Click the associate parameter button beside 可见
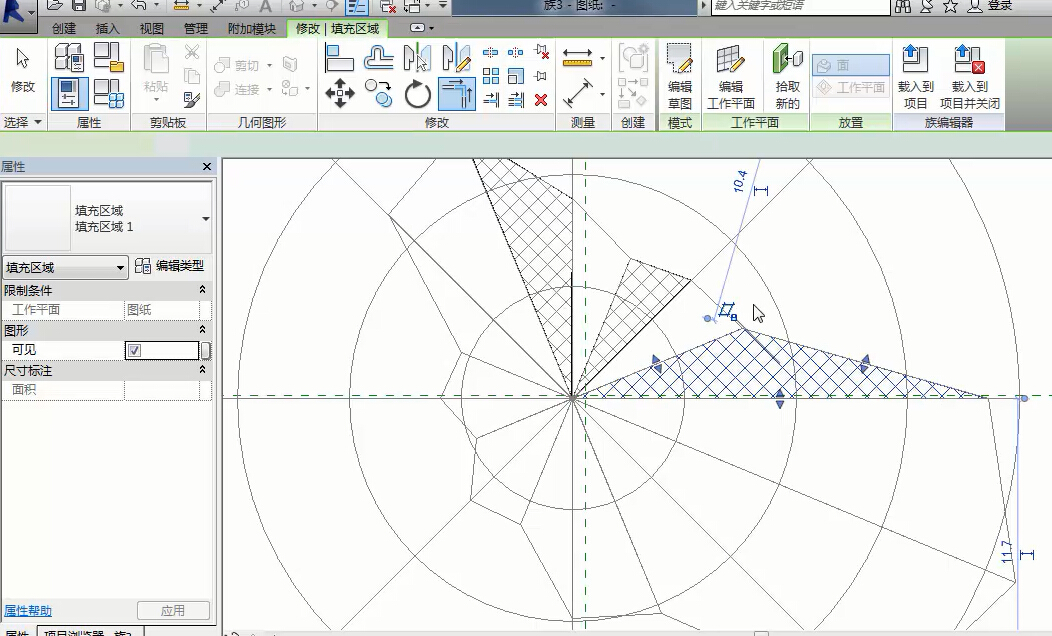 point(206,350)
